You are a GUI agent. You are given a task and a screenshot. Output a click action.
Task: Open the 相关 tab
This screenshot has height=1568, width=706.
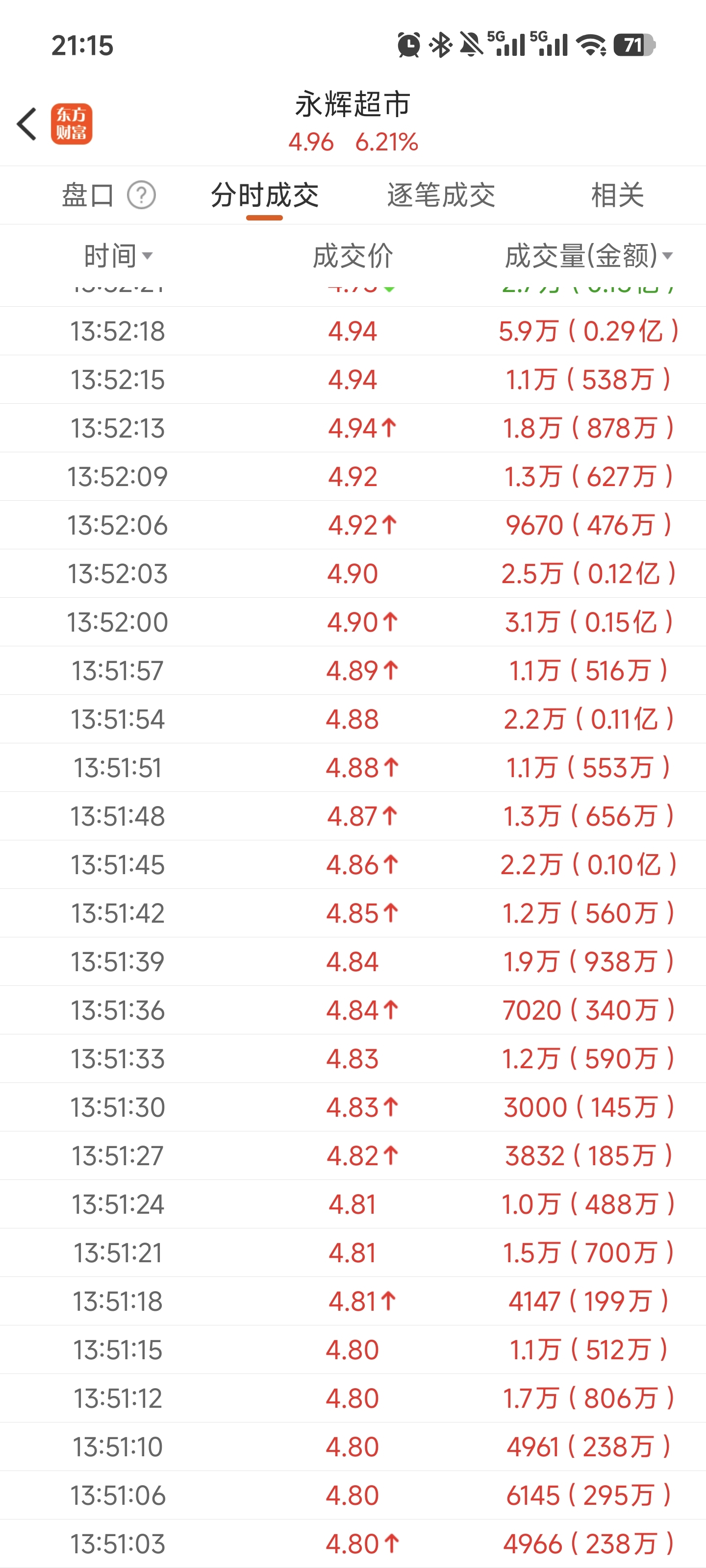[x=618, y=196]
